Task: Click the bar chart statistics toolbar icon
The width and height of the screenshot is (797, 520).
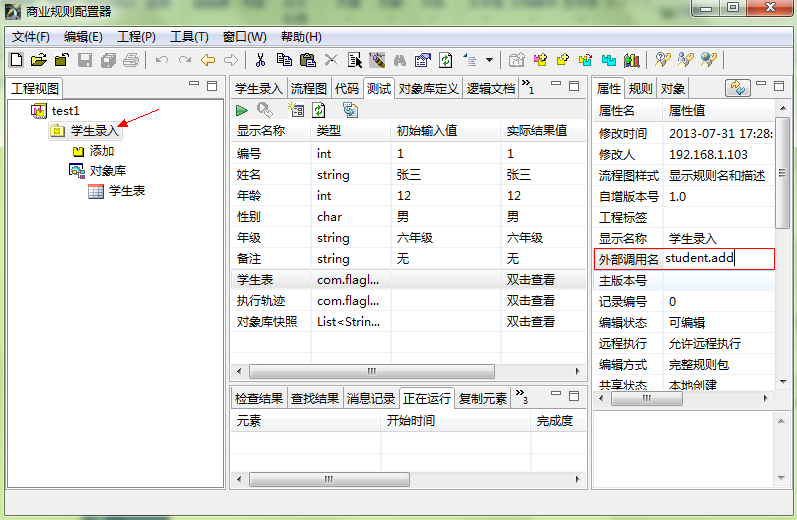Action: click(631, 60)
